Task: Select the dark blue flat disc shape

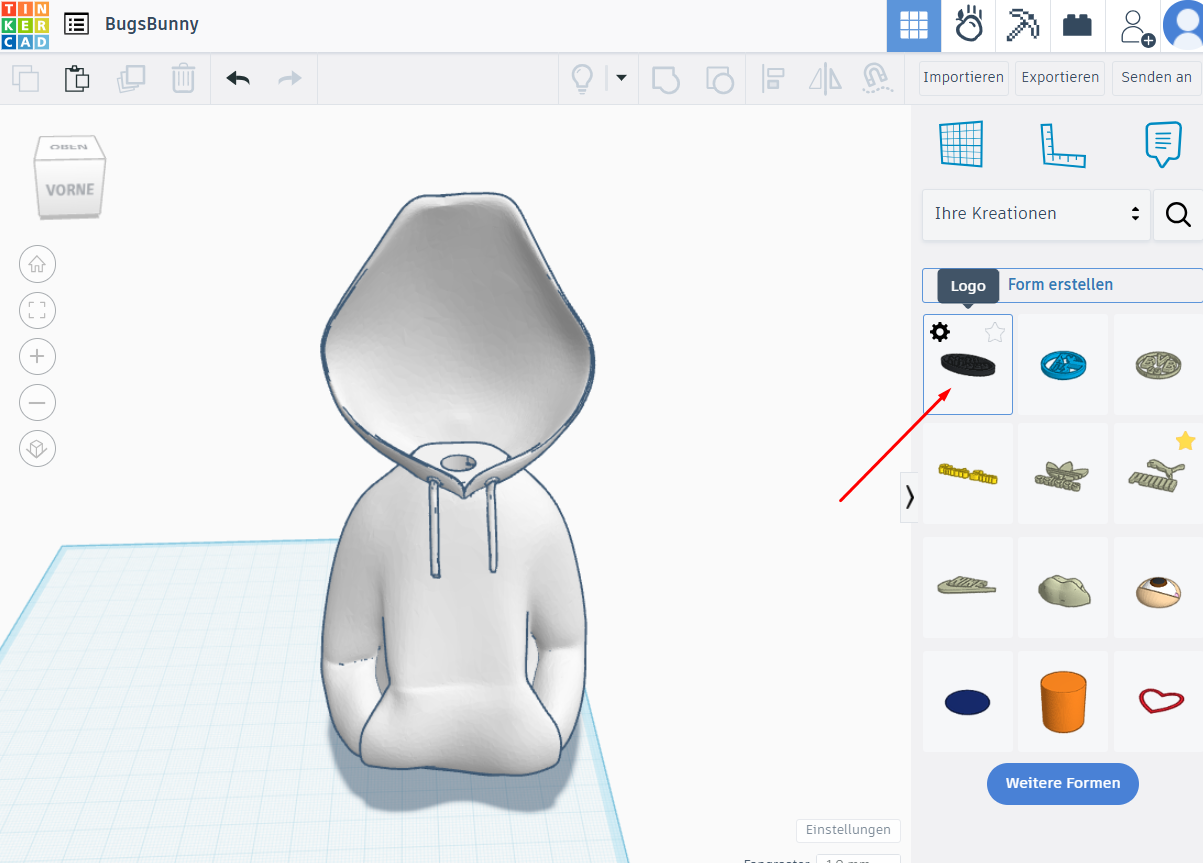Action: coord(968,701)
